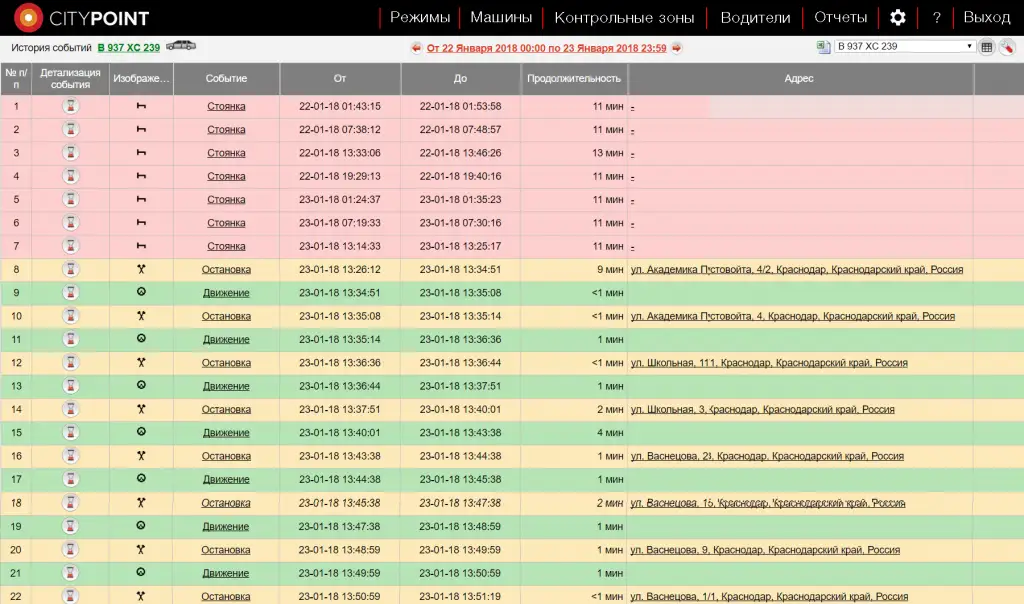Image resolution: width=1024 pixels, height=604 pixels.
Task: Go to previous date range arrow
Action: 416,47
